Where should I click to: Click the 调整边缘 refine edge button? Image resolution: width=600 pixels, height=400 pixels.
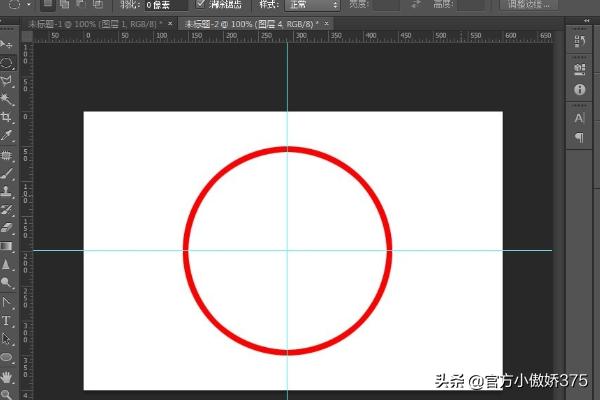(x=529, y=5)
